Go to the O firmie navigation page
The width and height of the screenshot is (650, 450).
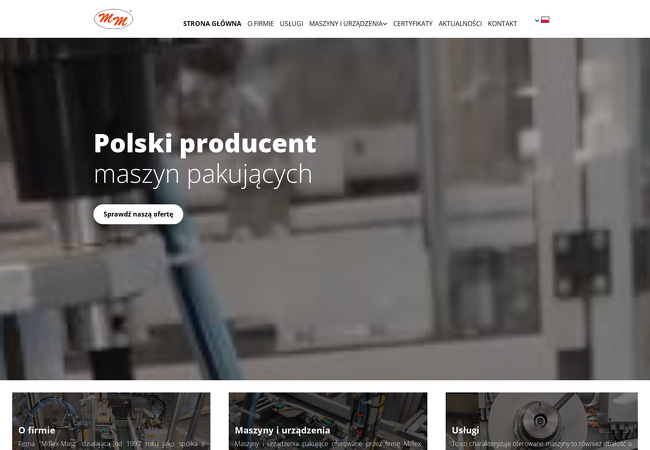click(260, 24)
